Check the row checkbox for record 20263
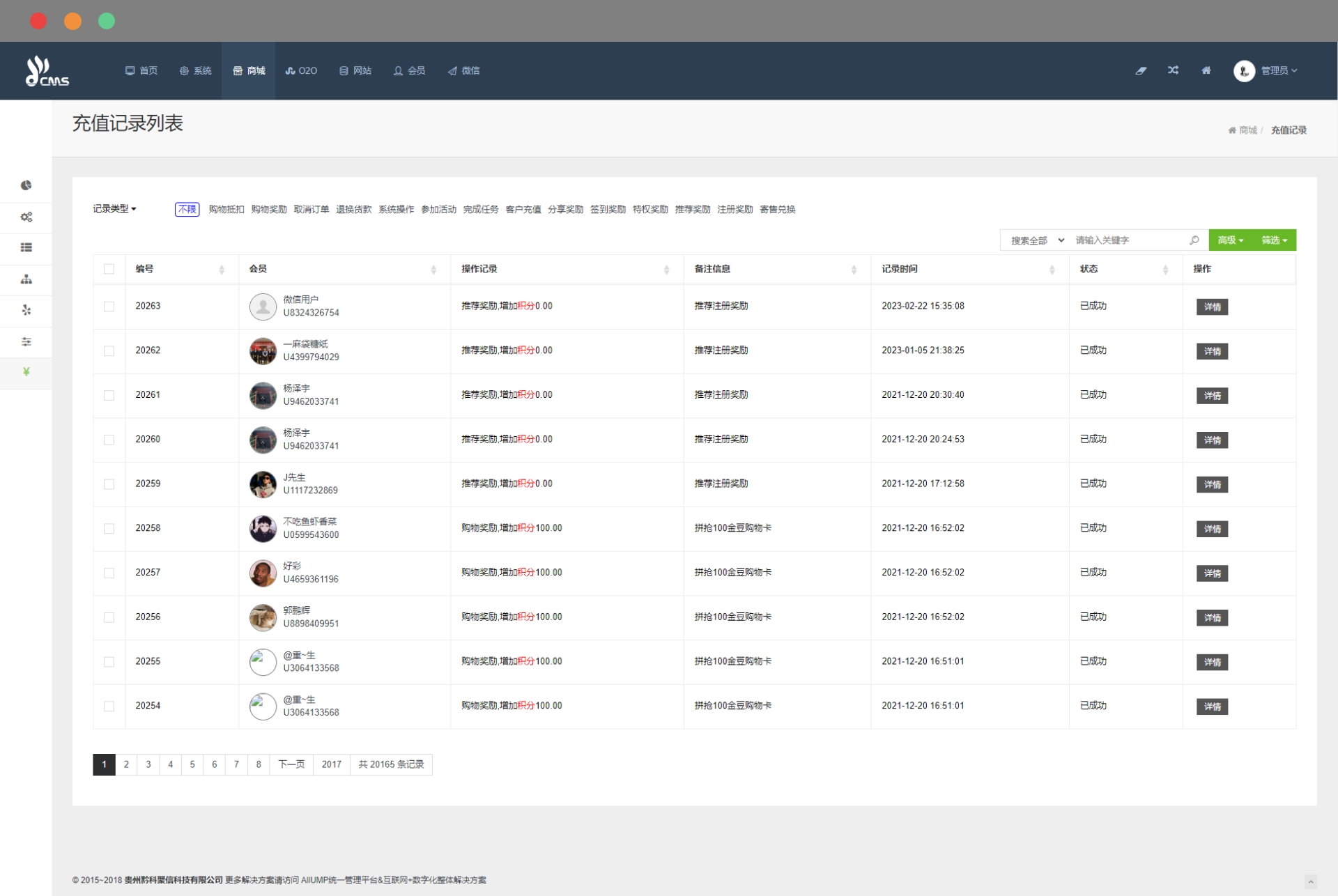The width and height of the screenshot is (1338, 896). (x=109, y=307)
